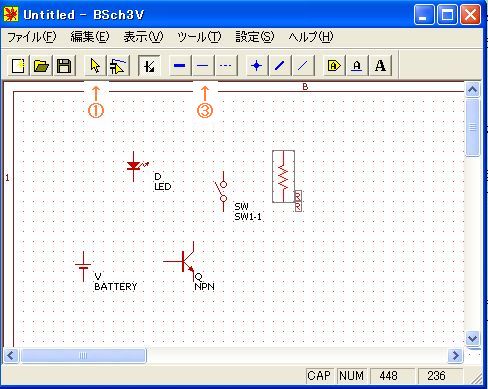Click the NPN label text
Screen dimensions: 488x389
pyautogui.click(x=204, y=287)
